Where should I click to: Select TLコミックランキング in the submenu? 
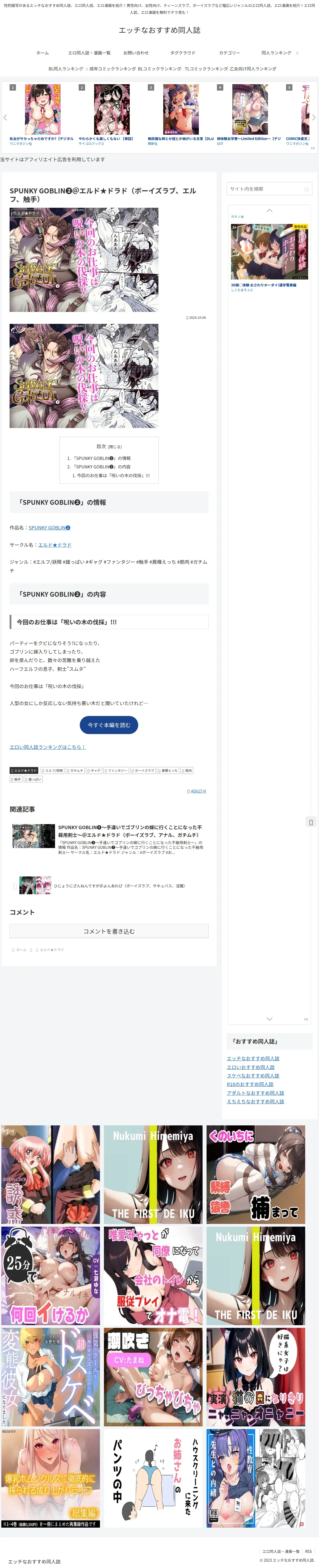coord(206,69)
